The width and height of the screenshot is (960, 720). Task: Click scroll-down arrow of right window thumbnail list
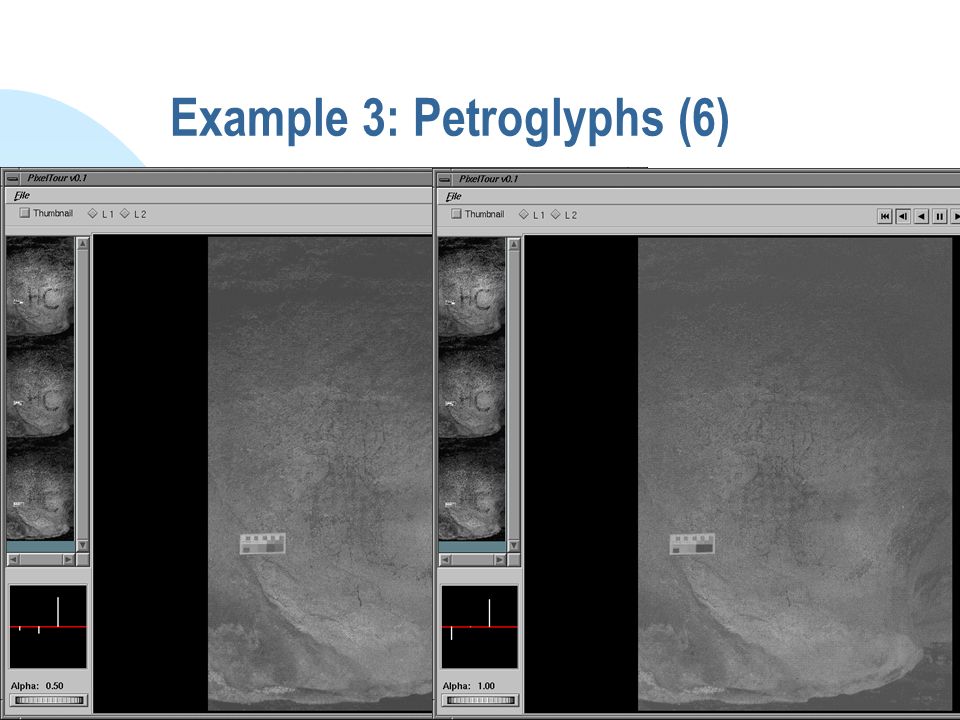tap(514, 546)
